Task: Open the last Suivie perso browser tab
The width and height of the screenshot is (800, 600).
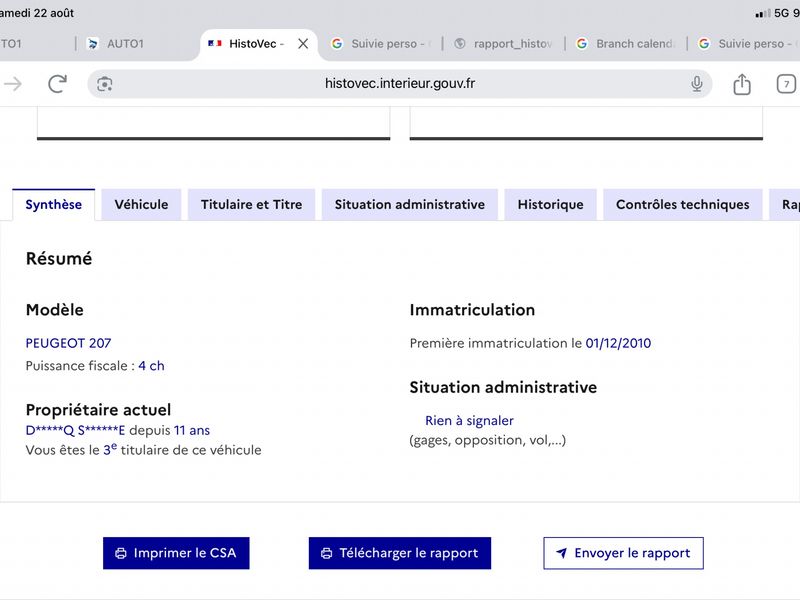Action: pos(747,44)
